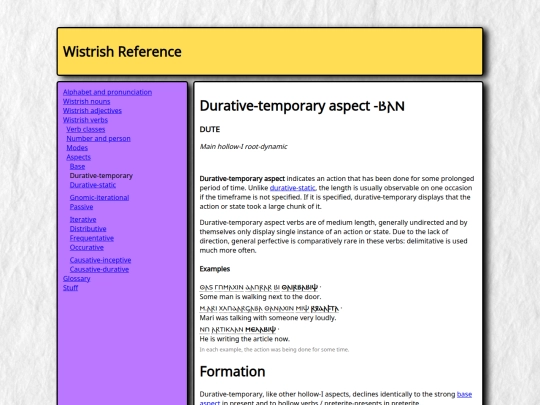
Task: Navigate to Verb classes
Action: [86, 129]
